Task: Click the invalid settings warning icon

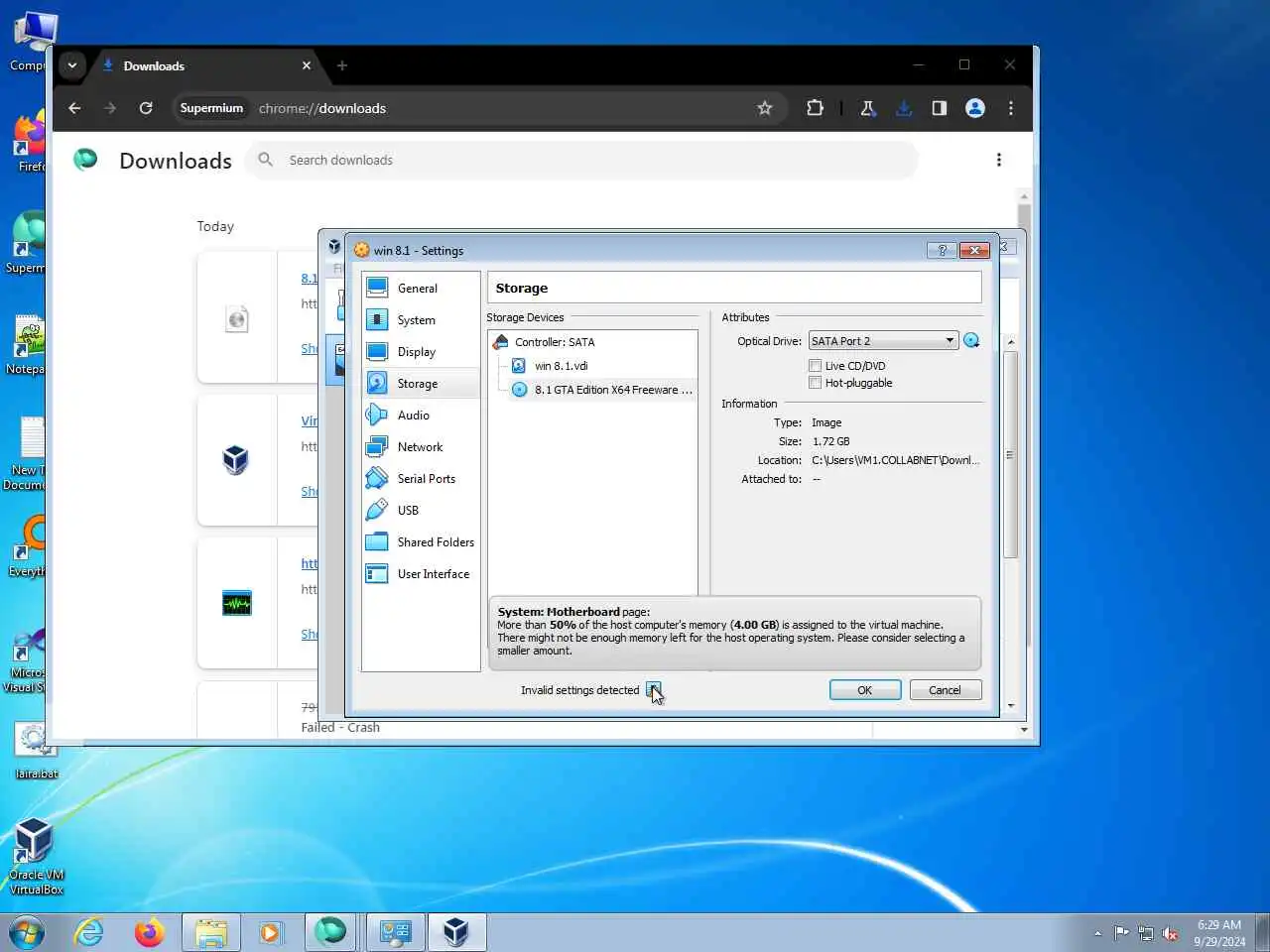Action: click(653, 690)
